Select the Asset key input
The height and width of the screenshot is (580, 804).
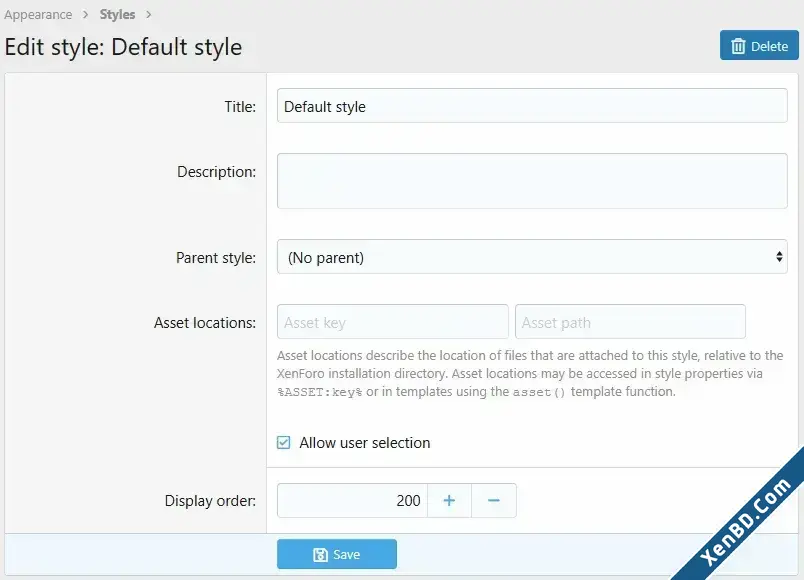(x=393, y=322)
